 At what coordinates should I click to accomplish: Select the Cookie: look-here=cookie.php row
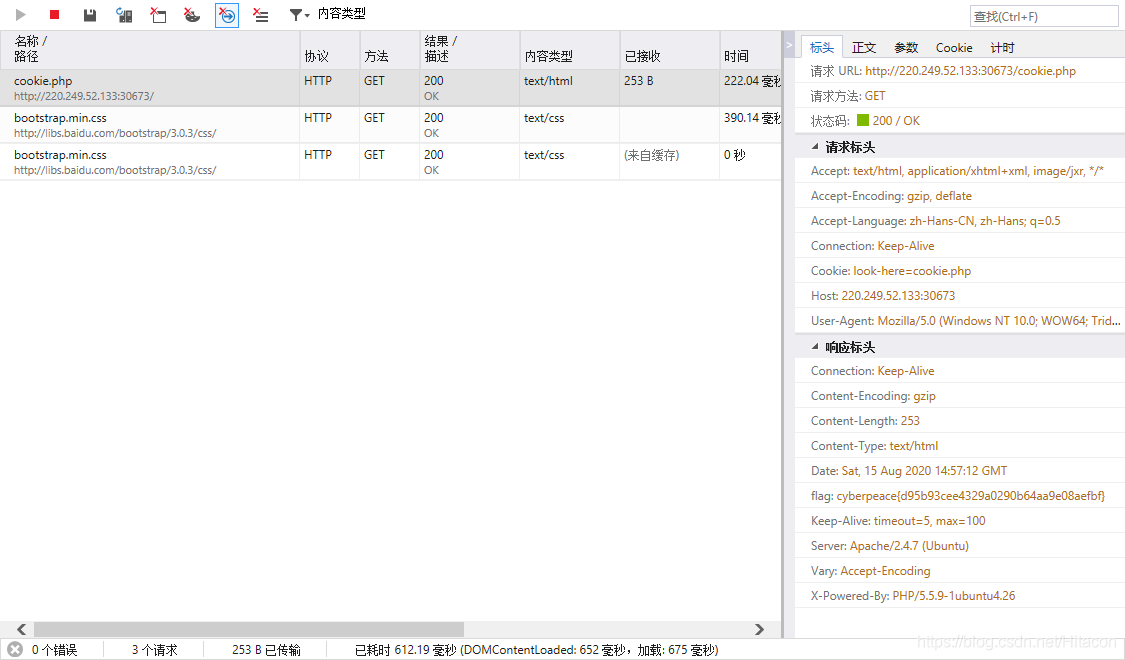(960, 271)
